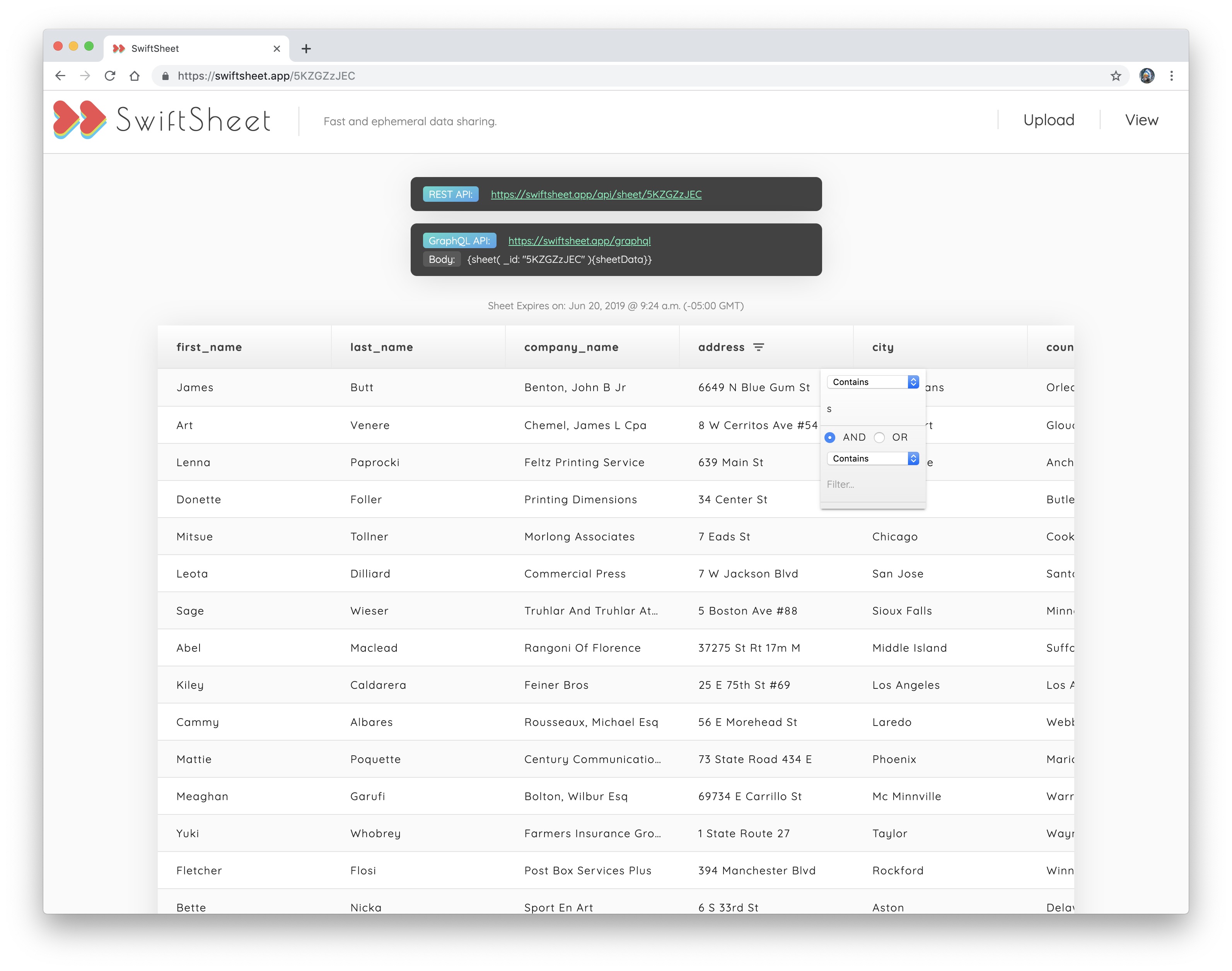Open Chrome three-dot menu

point(1171,76)
